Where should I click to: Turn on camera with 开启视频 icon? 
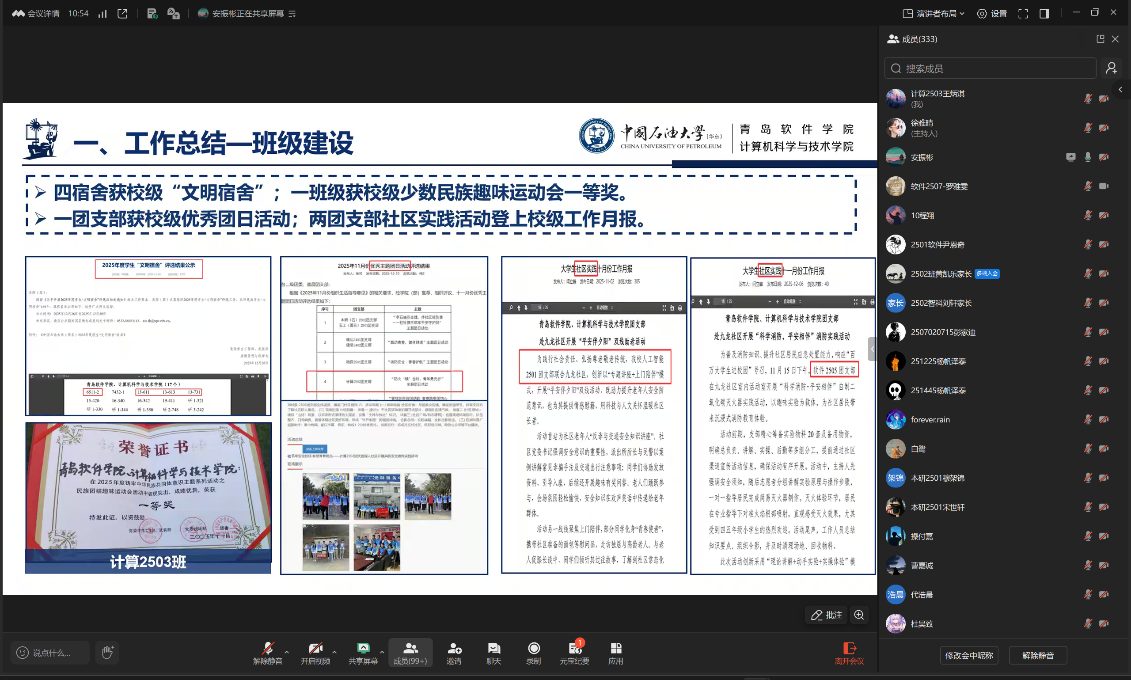pos(315,648)
